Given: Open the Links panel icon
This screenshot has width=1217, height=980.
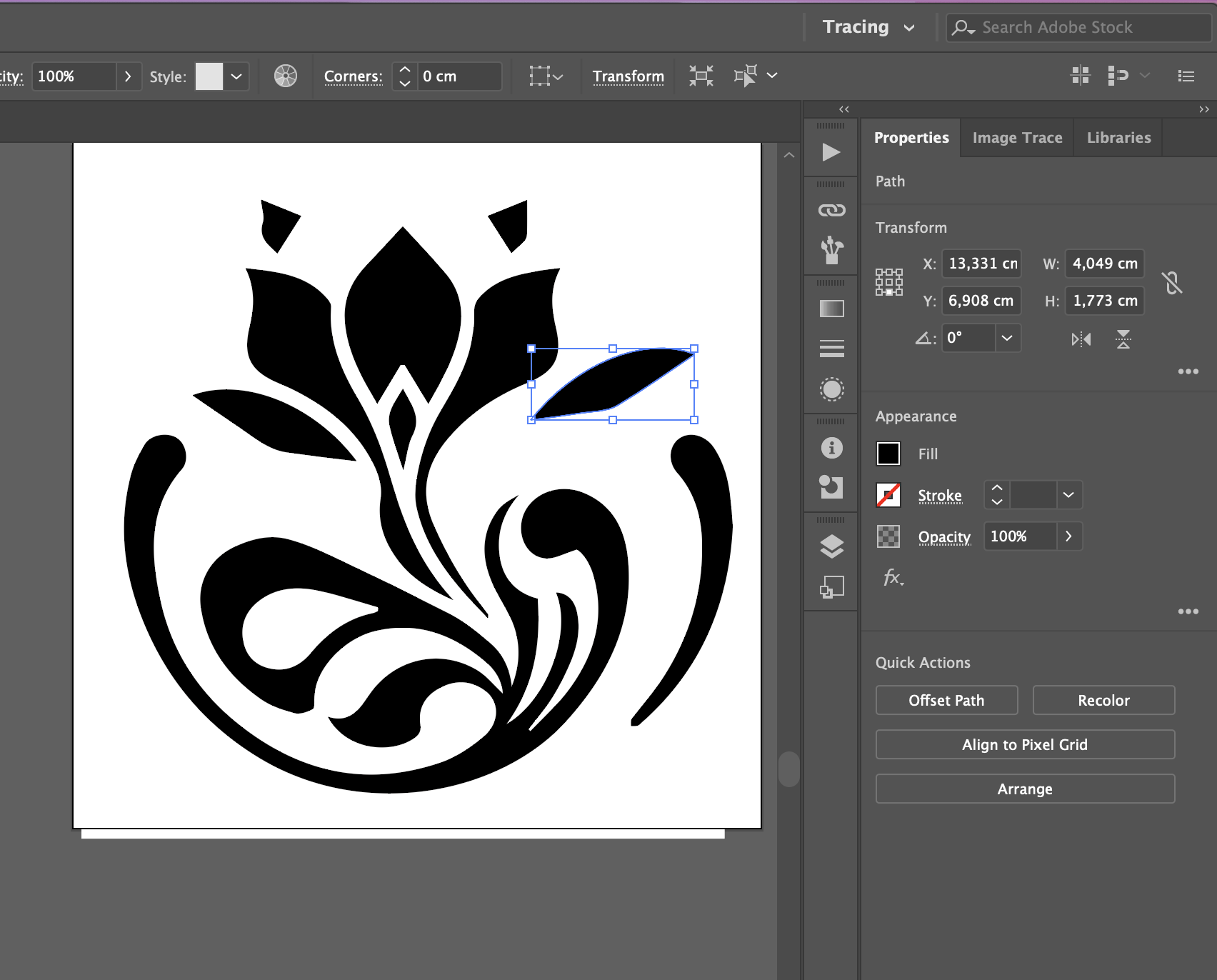Looking at the screenshot, I should click(x=831, y=210).
